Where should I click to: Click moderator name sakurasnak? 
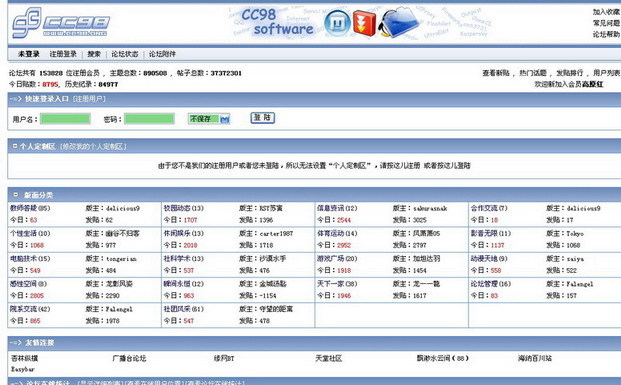[x=430, y=208]
